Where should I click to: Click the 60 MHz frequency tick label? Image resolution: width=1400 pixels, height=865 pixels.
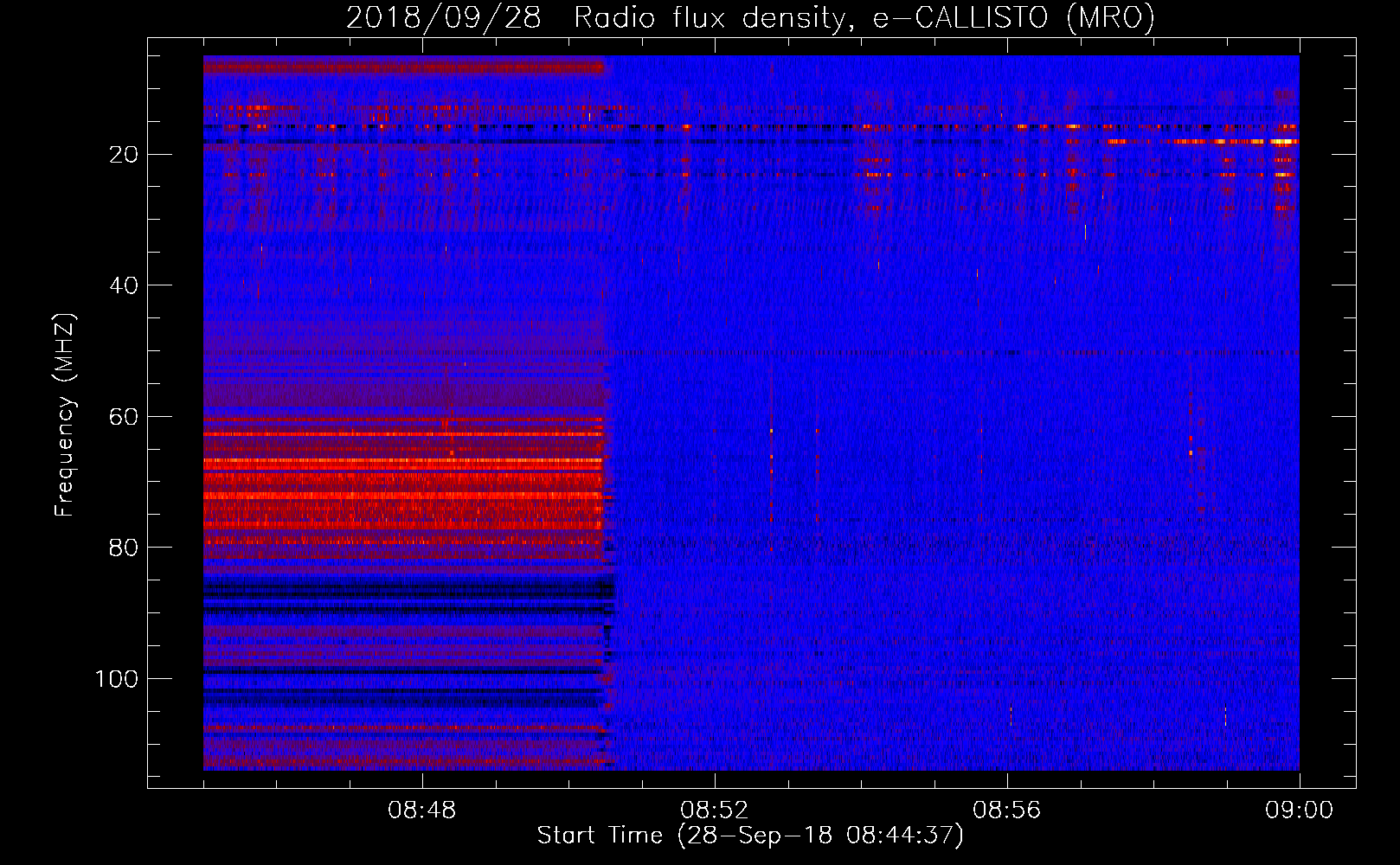coord(125,417)
